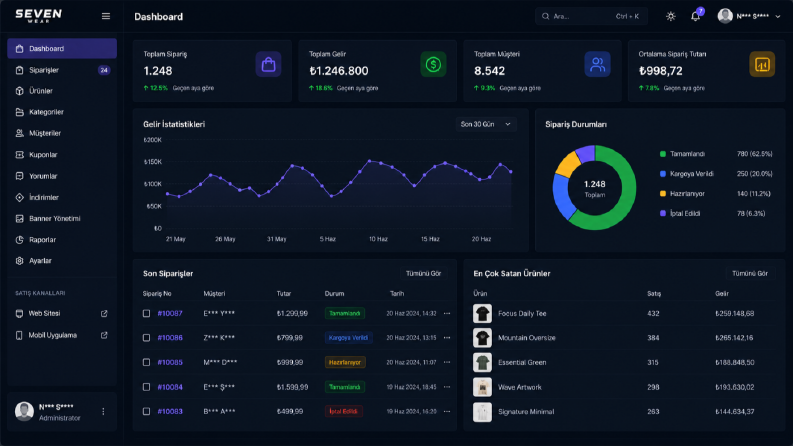
Task: Click the purple İptal Edildi legend swatch
Action: point(663,213)
